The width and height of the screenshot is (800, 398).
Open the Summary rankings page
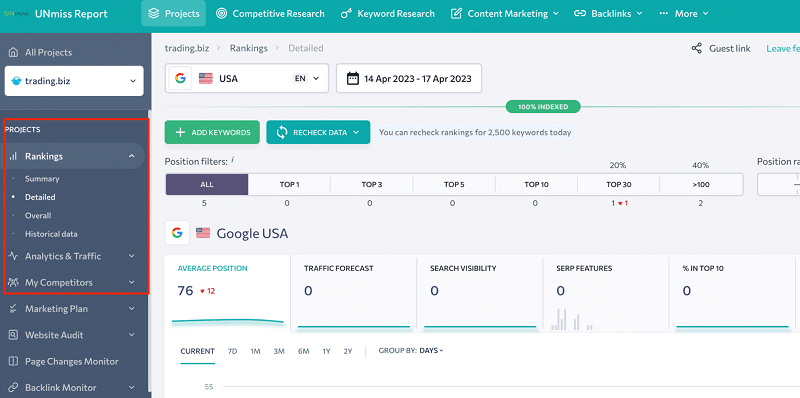coord(42,179)
